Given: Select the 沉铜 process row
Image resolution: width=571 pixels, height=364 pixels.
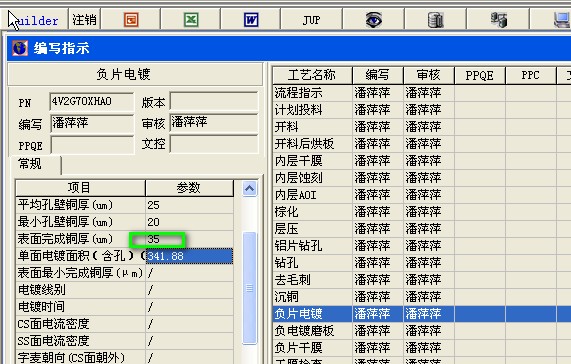Looking at the screenshot, I should click(422, 297).
